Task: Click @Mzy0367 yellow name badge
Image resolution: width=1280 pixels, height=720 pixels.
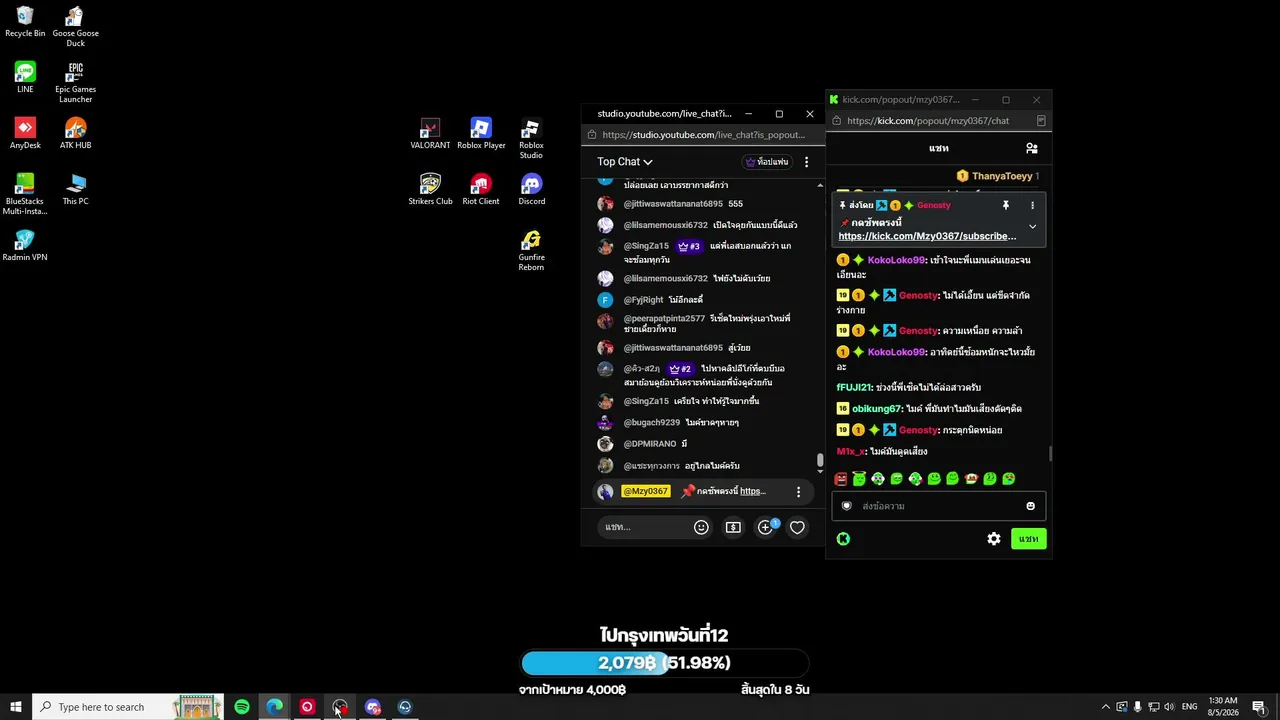Action: point(645,492)
